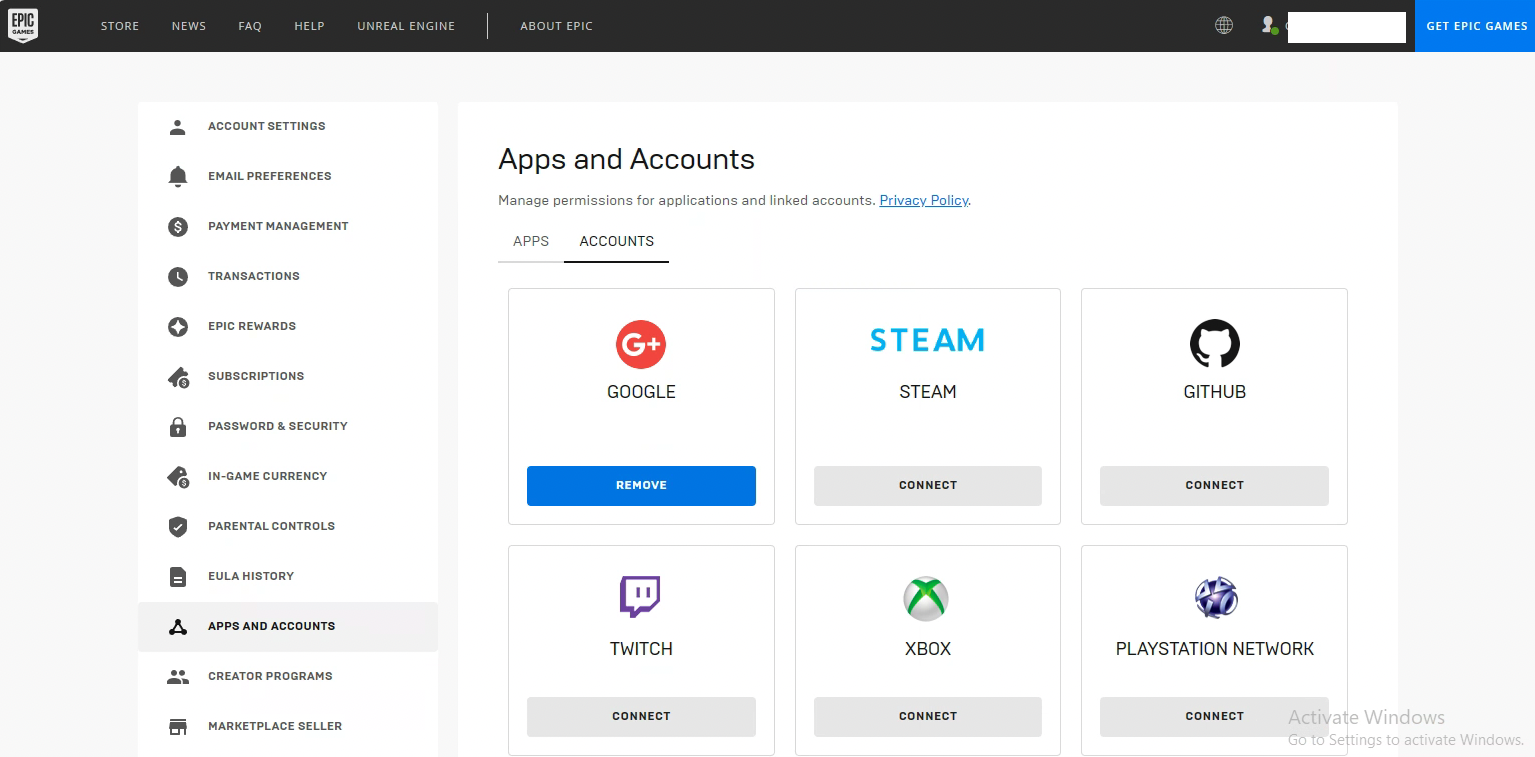Click the STEAM card title text
1535x757 pixels.
[928, 392]
